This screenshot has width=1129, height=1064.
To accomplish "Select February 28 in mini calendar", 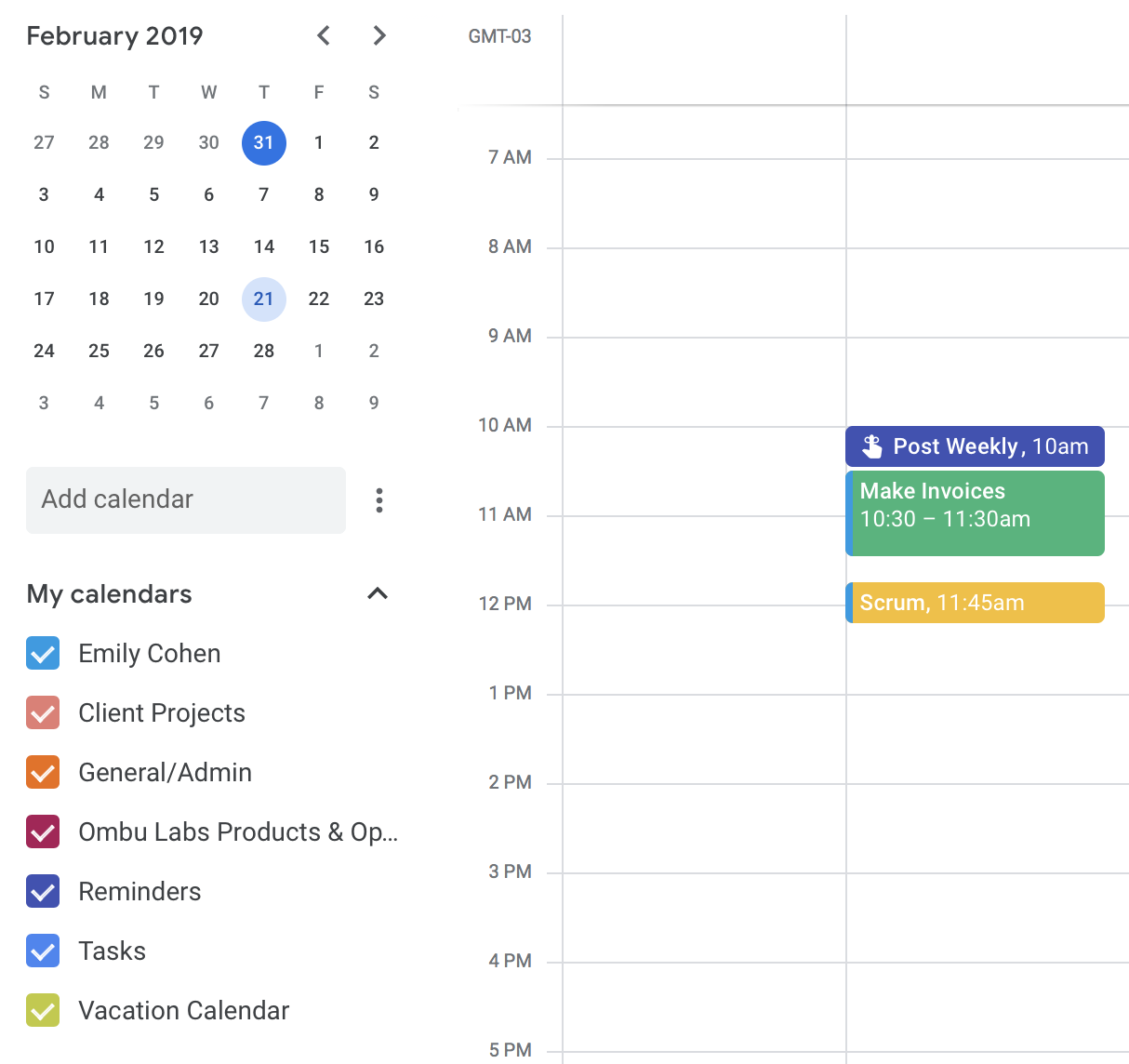I will [x=264, y=352].
